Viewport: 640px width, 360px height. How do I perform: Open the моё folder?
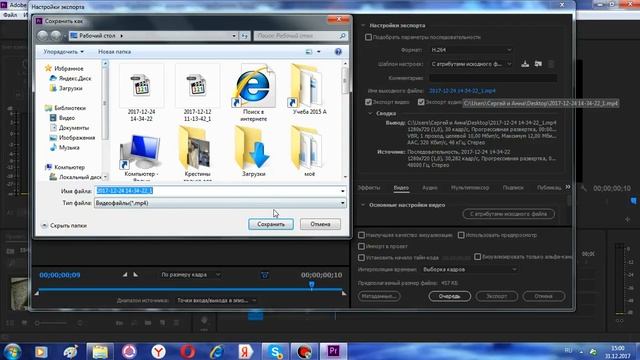[309, 152]
